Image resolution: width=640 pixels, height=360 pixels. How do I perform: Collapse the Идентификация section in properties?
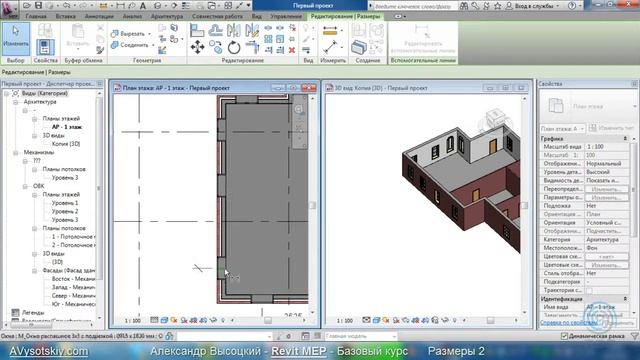point(625,299)
